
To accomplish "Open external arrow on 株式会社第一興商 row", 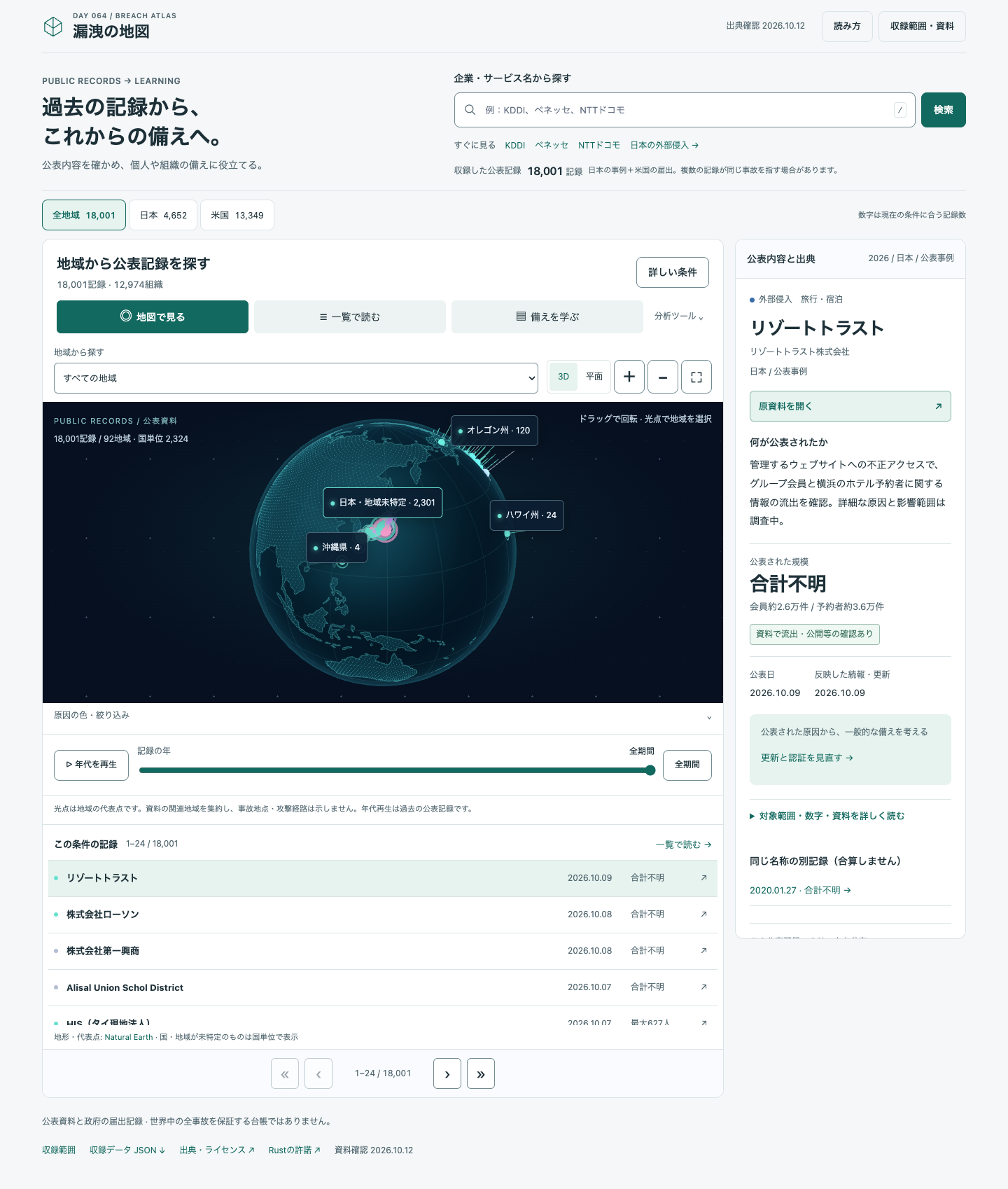I will [703, 951].
